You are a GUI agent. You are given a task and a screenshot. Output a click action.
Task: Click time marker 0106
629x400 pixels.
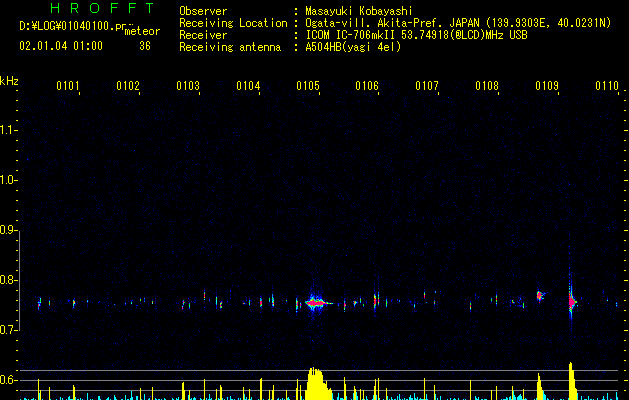pos(367,85)
